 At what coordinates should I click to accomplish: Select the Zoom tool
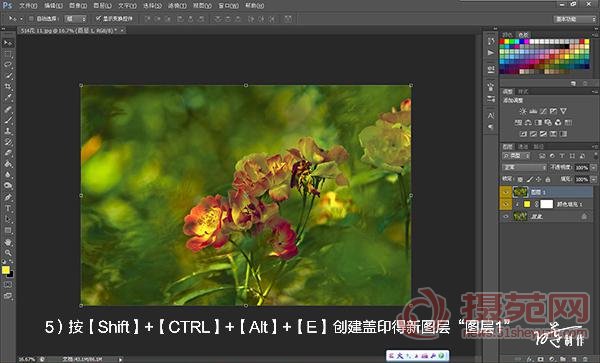[x=8, y=253]
